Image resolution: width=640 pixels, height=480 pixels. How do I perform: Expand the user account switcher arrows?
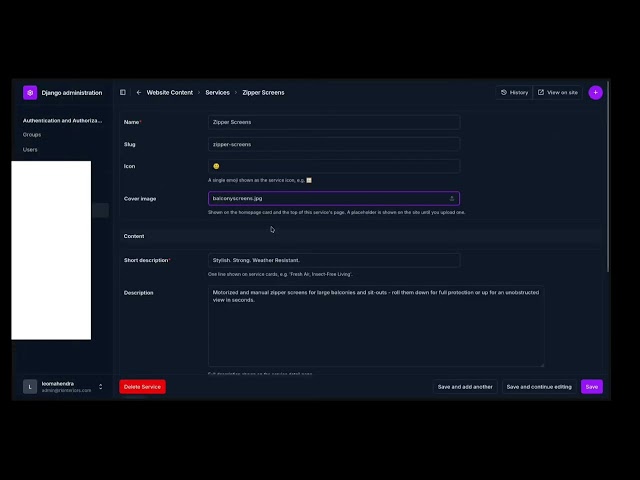pos(100,387)
